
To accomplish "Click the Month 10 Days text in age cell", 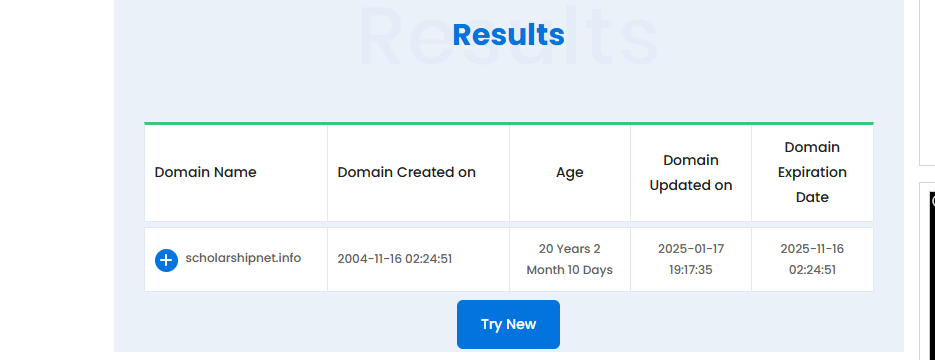I will 569,270.
